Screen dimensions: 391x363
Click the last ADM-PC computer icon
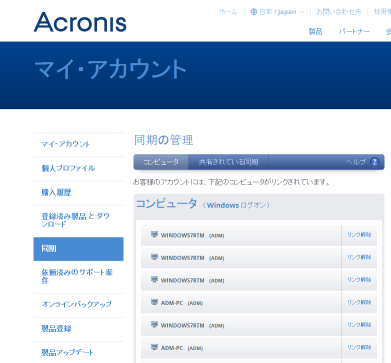[x=154, y=347]
